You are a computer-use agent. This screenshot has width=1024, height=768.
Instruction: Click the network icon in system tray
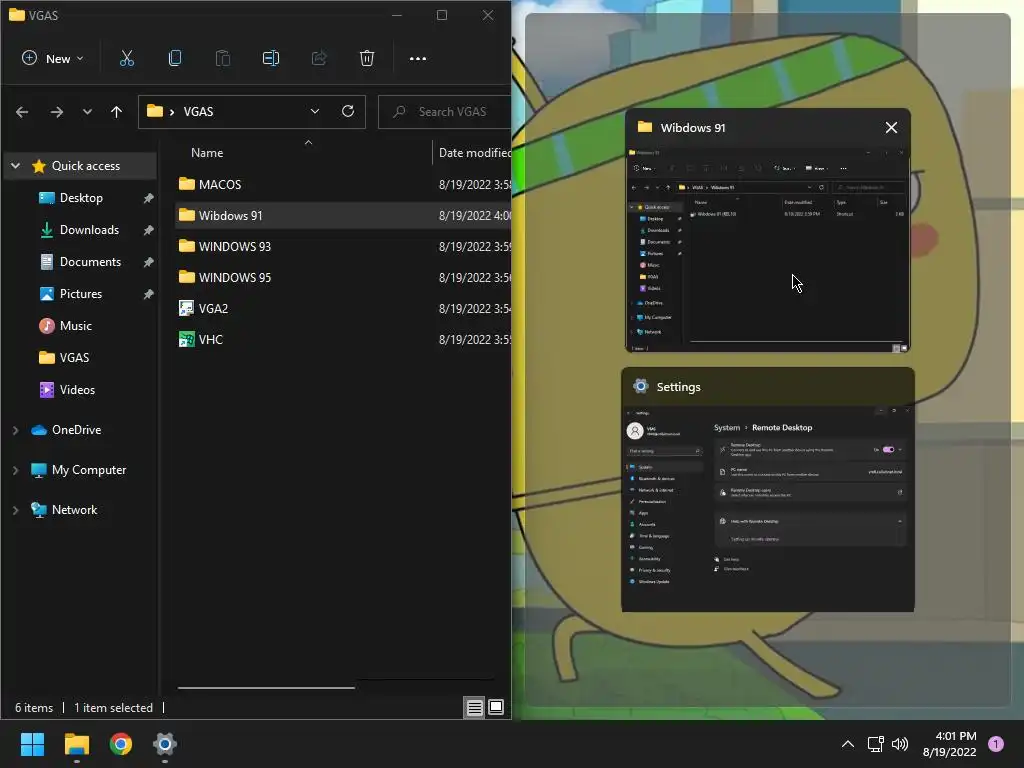click(x=875, y=744)
